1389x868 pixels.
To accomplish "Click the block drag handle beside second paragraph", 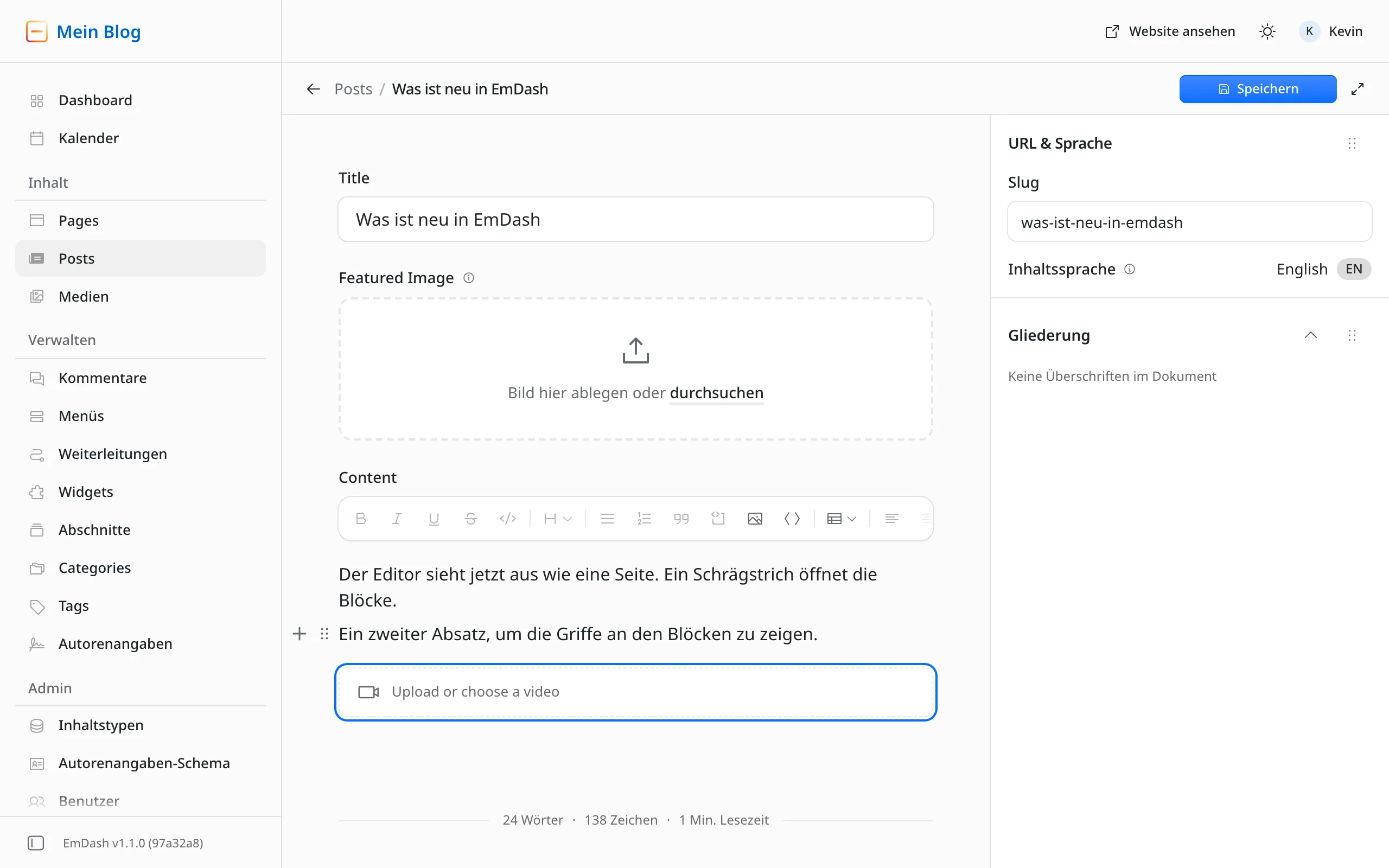I will click(324, 634).
